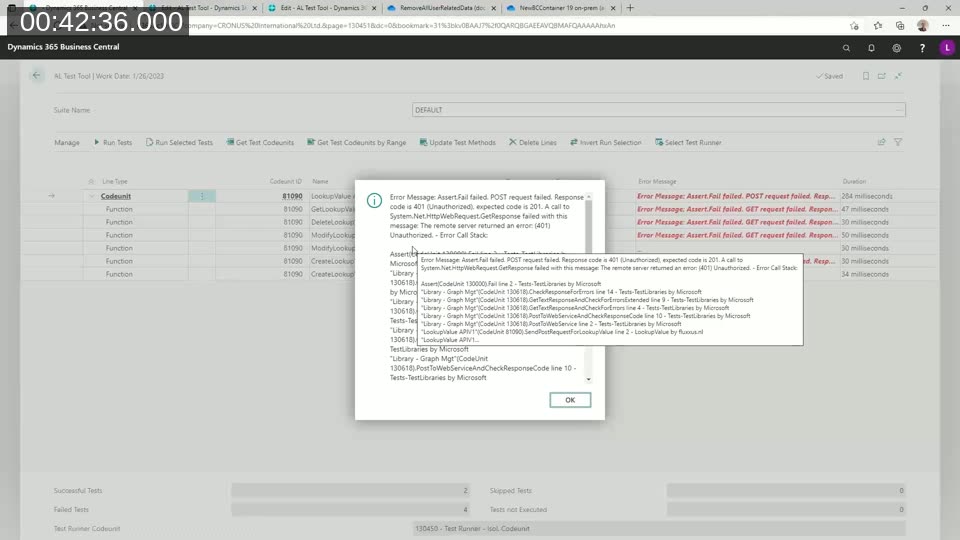This screenshot has width=960, height=540.
Task: Open Codeunit ID 81090 link in first row
Action: click(x=292, y=197)
